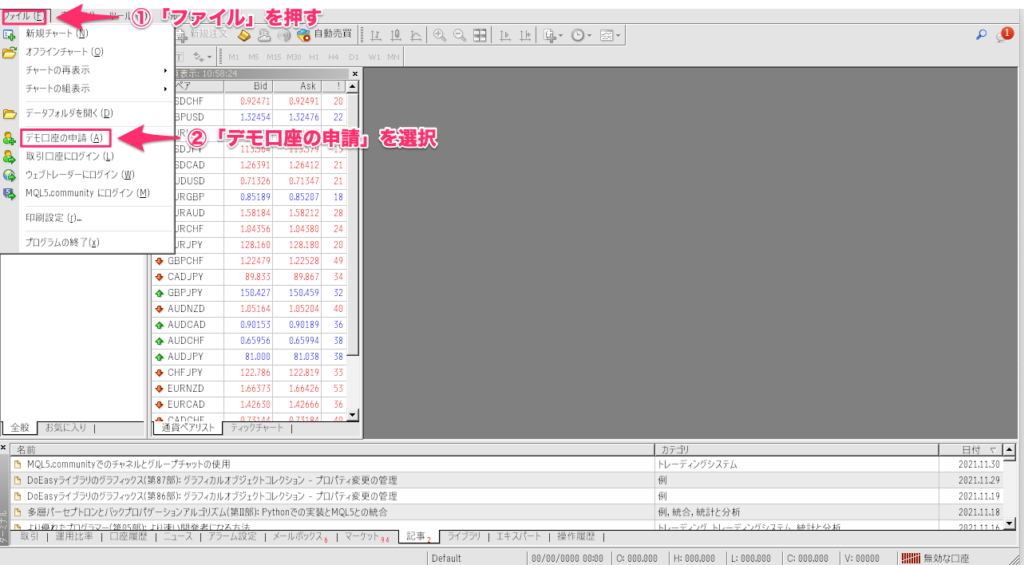1024x565 pixels.
Task: Choose 取引口座にログイン menu entry
Action: coord(69,156)
